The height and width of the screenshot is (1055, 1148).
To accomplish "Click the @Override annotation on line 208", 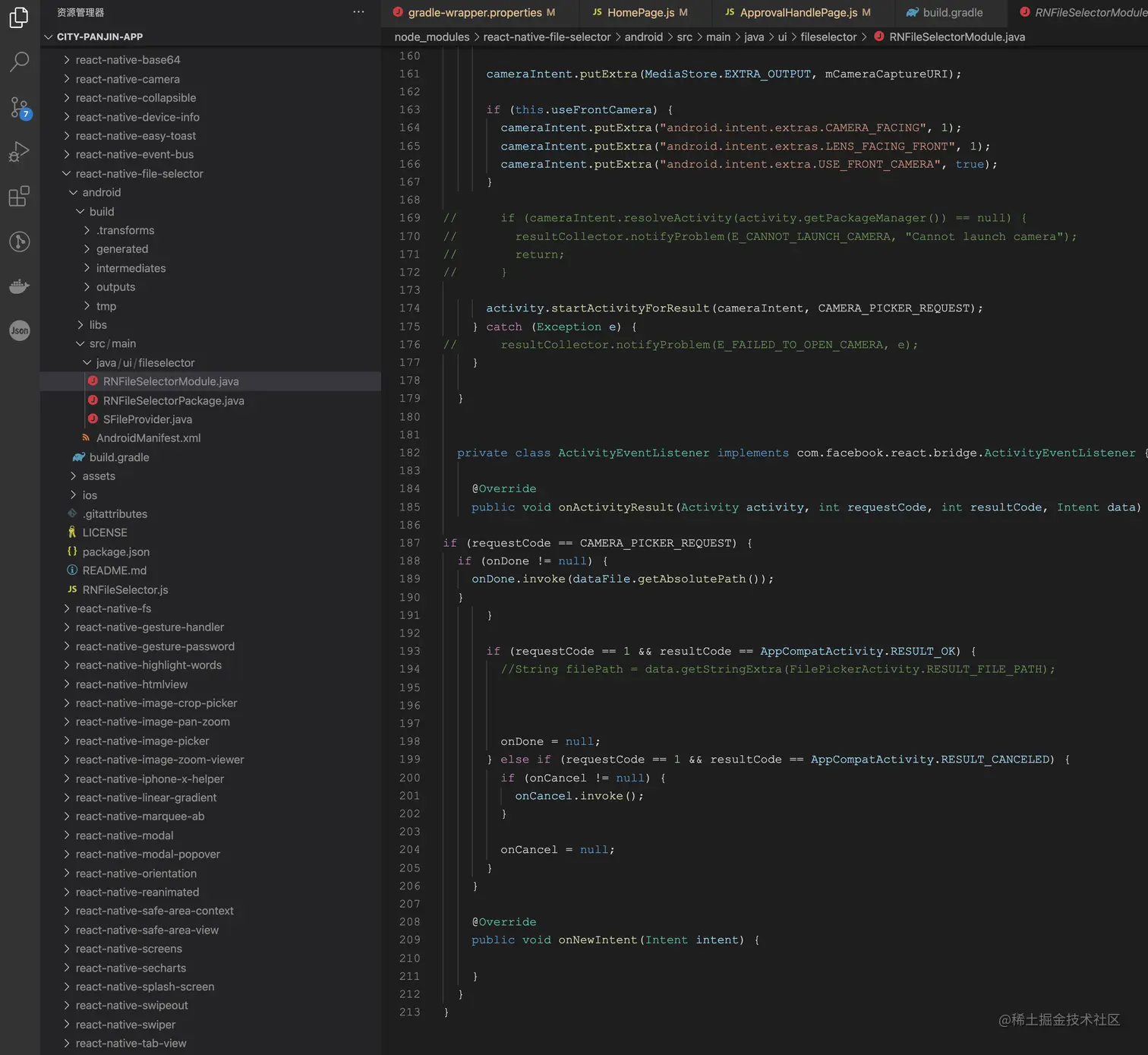I will [x=504, y=922].
